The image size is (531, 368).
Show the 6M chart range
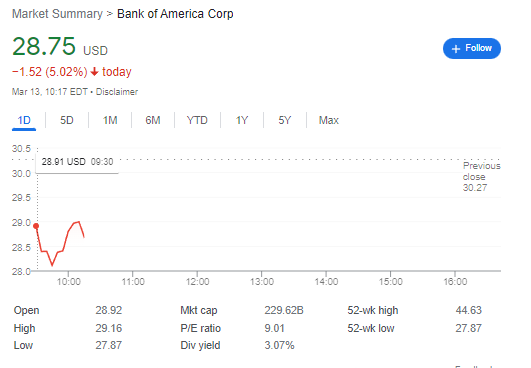pos(153,120)
